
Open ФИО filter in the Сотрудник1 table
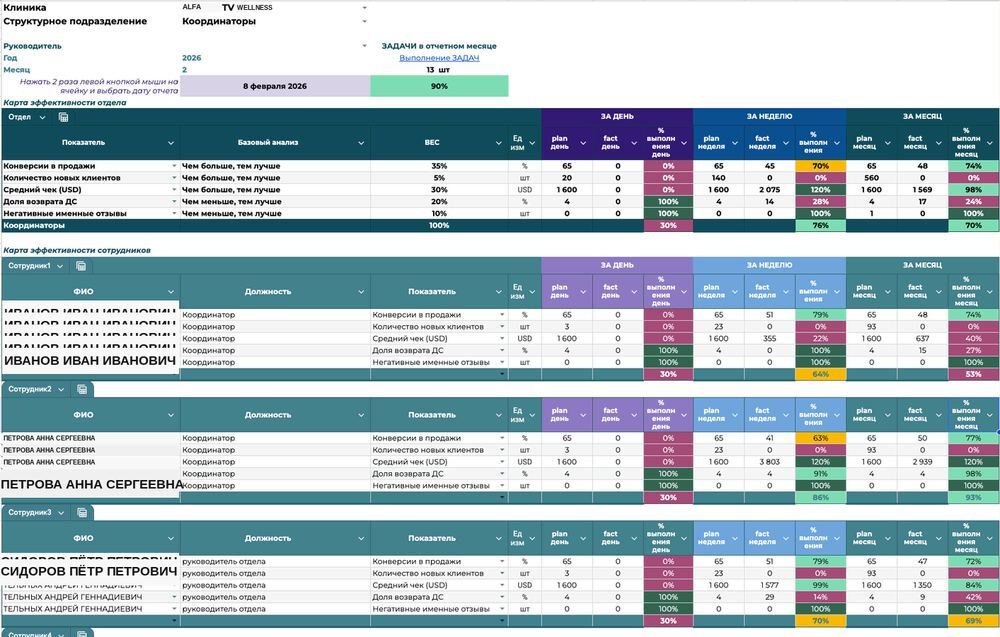click(171, 291)
